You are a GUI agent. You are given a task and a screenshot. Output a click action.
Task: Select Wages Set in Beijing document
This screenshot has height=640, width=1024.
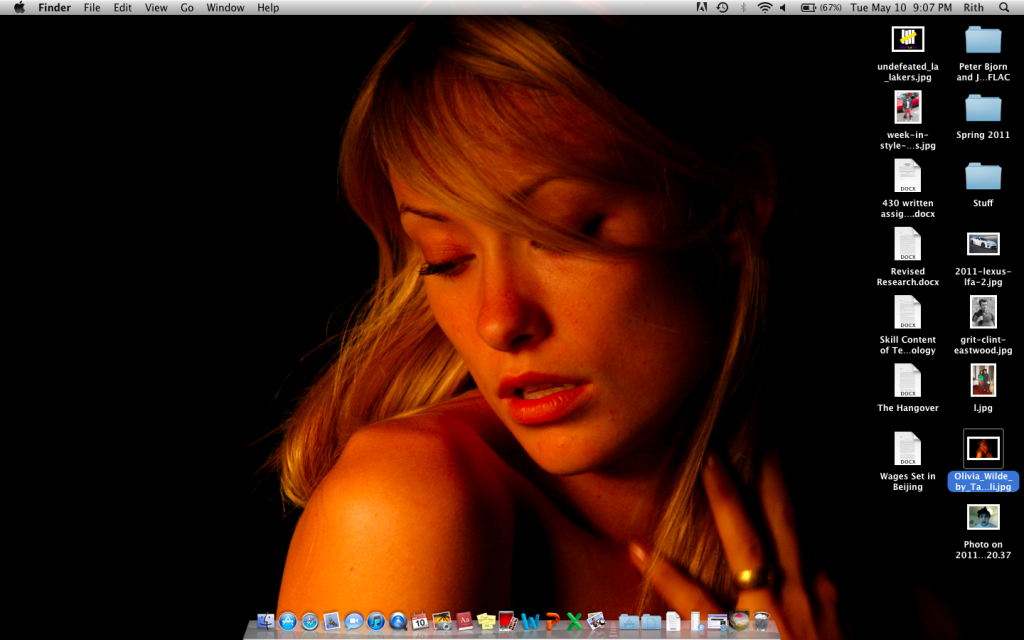click(908, 462)
